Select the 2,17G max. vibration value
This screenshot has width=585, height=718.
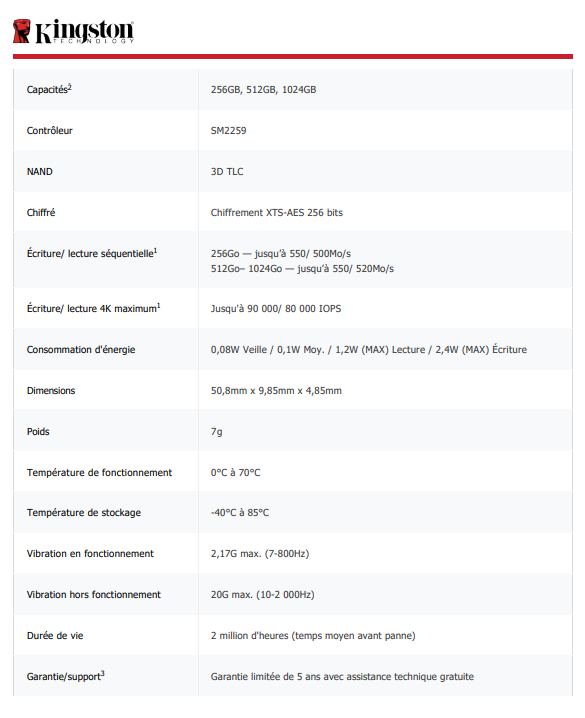(x=260, y=554)
